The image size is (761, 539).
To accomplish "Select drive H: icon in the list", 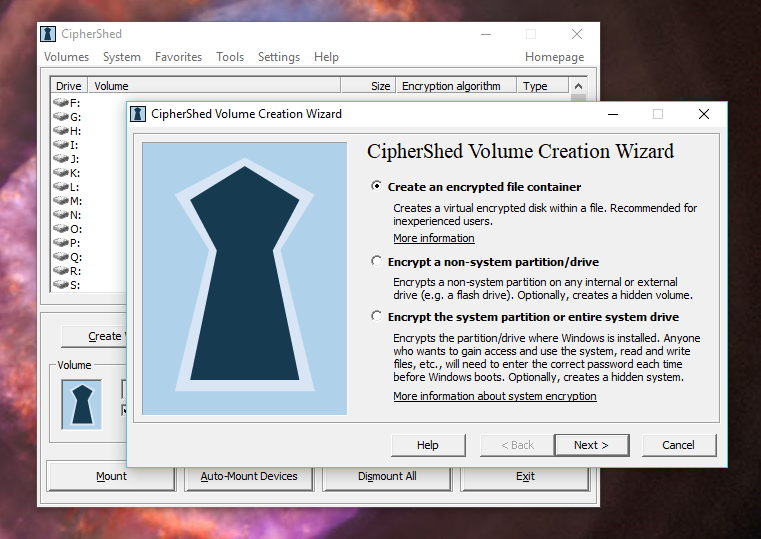I will [61, 131].
